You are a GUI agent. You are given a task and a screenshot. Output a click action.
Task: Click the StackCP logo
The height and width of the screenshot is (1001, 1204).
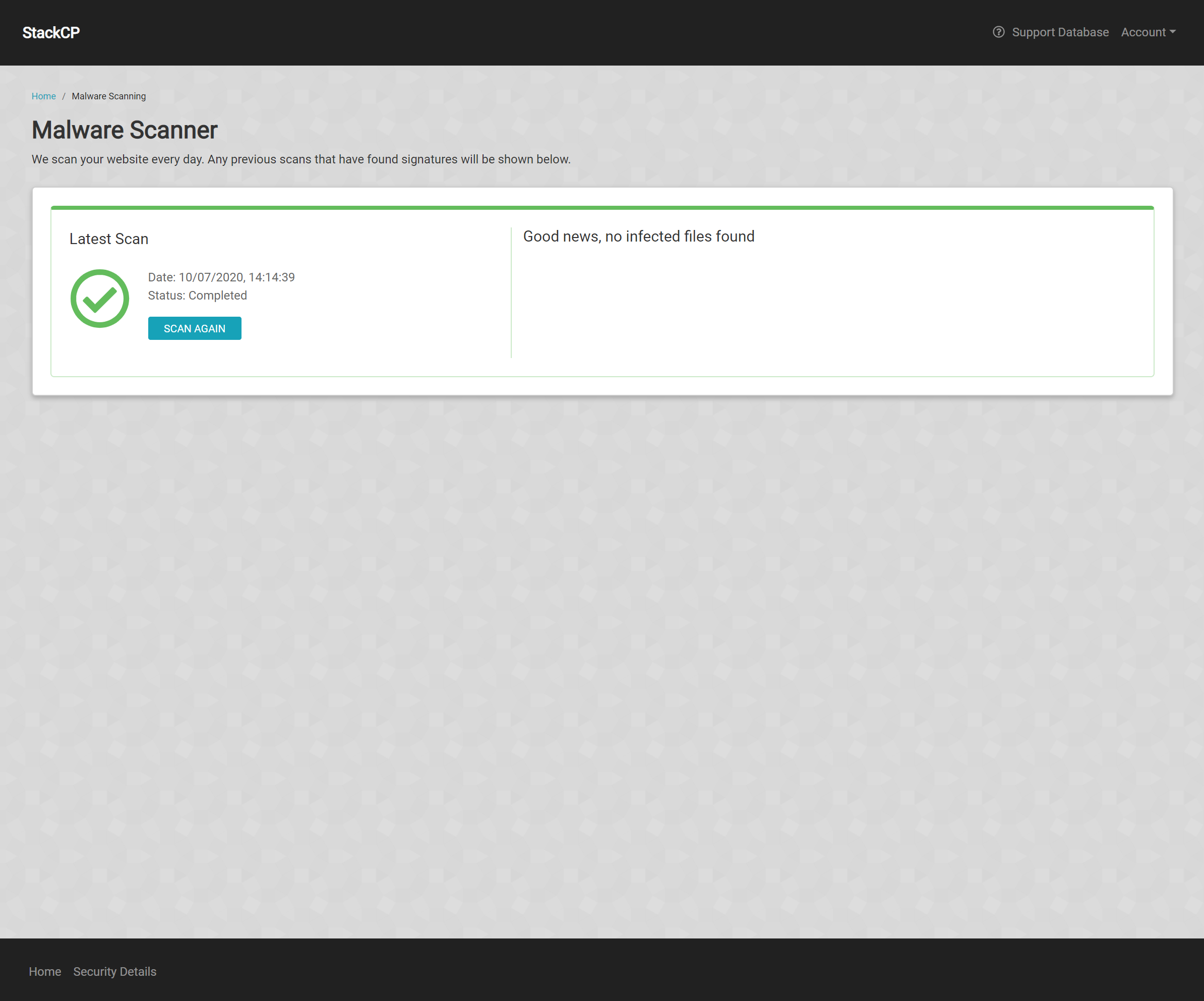click(x=50, y=32)
